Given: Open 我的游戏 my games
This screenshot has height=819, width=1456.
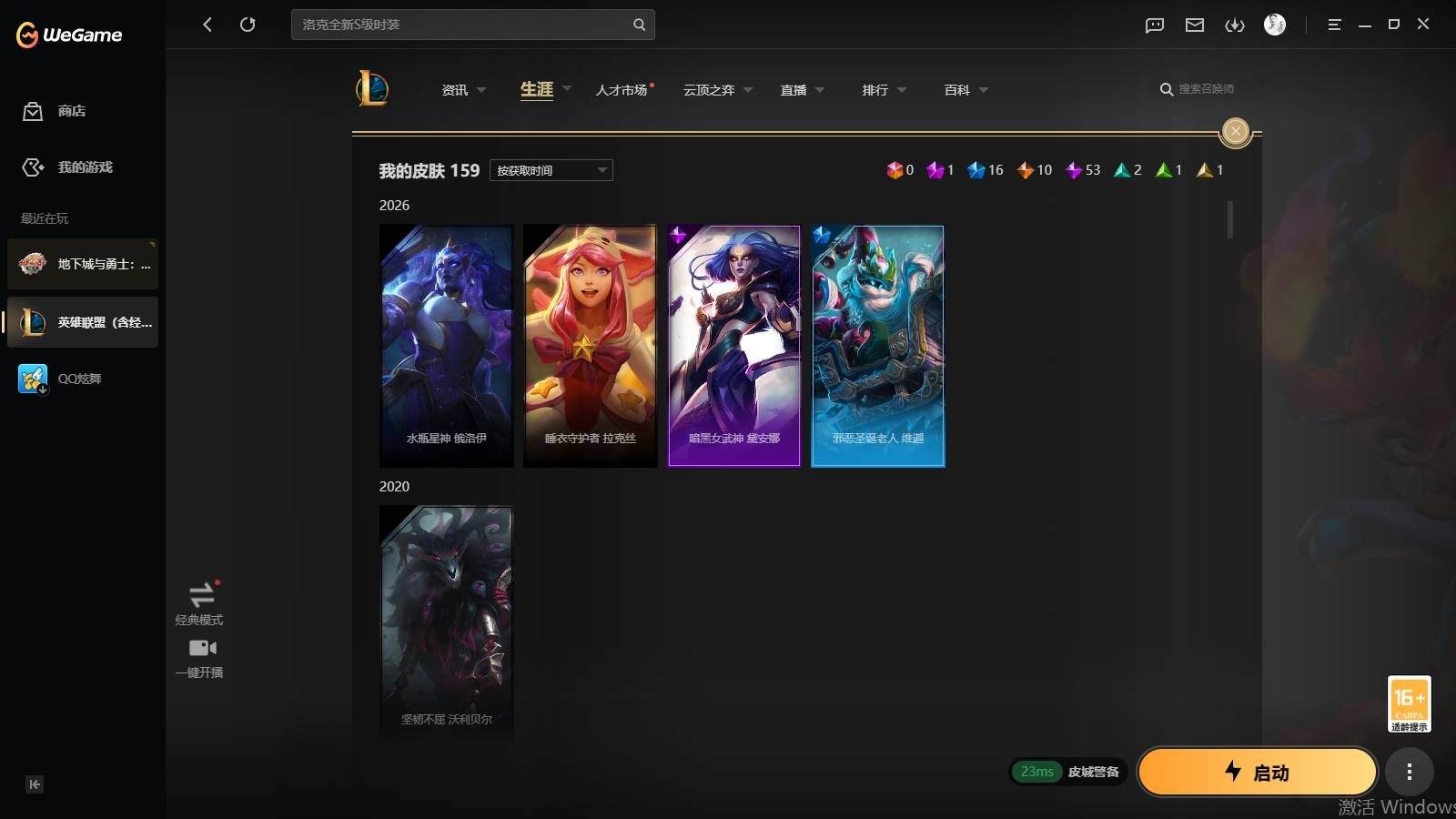Looking at the screenshot, I should [68, 167].
